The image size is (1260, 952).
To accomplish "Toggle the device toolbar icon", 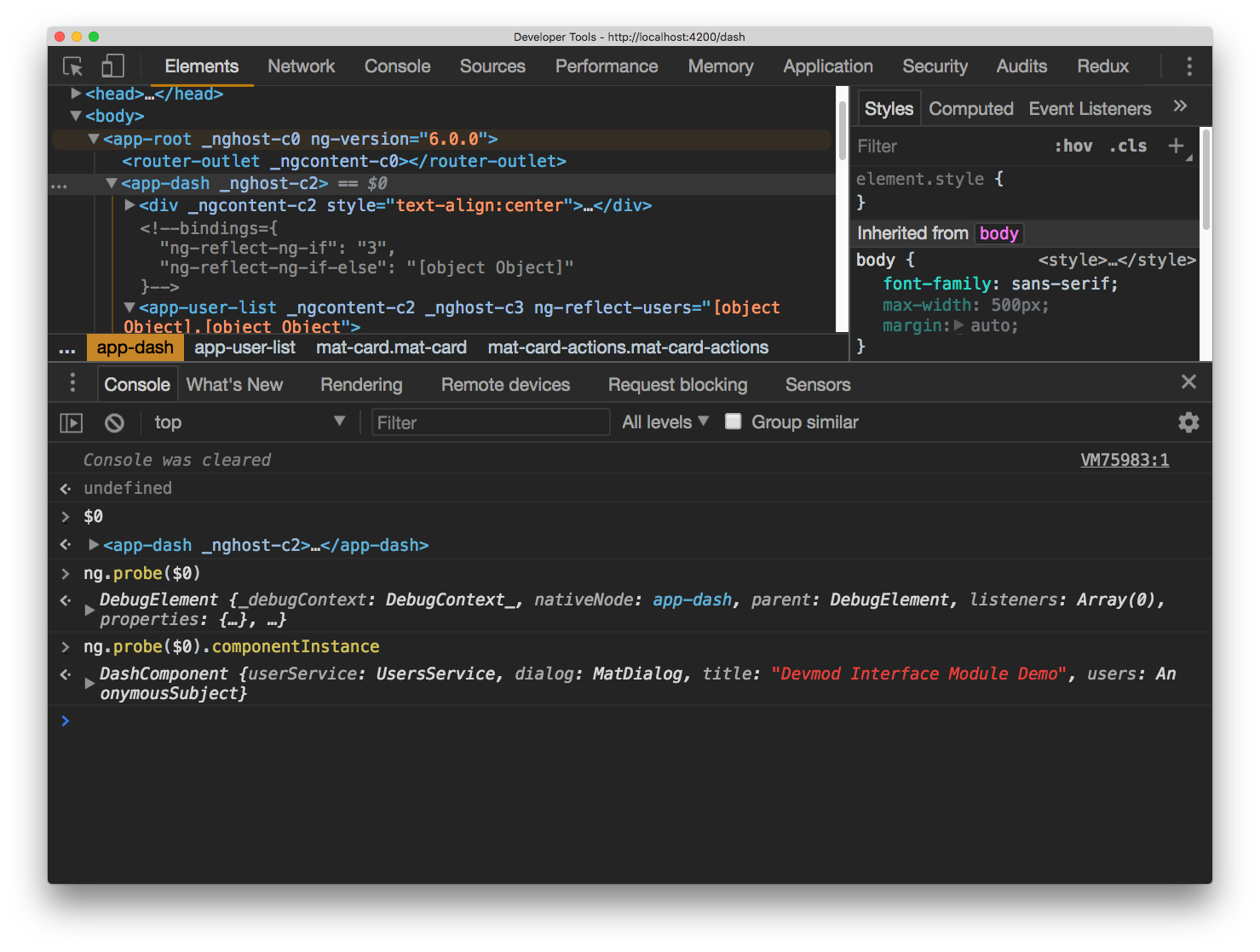I will 112,66.
